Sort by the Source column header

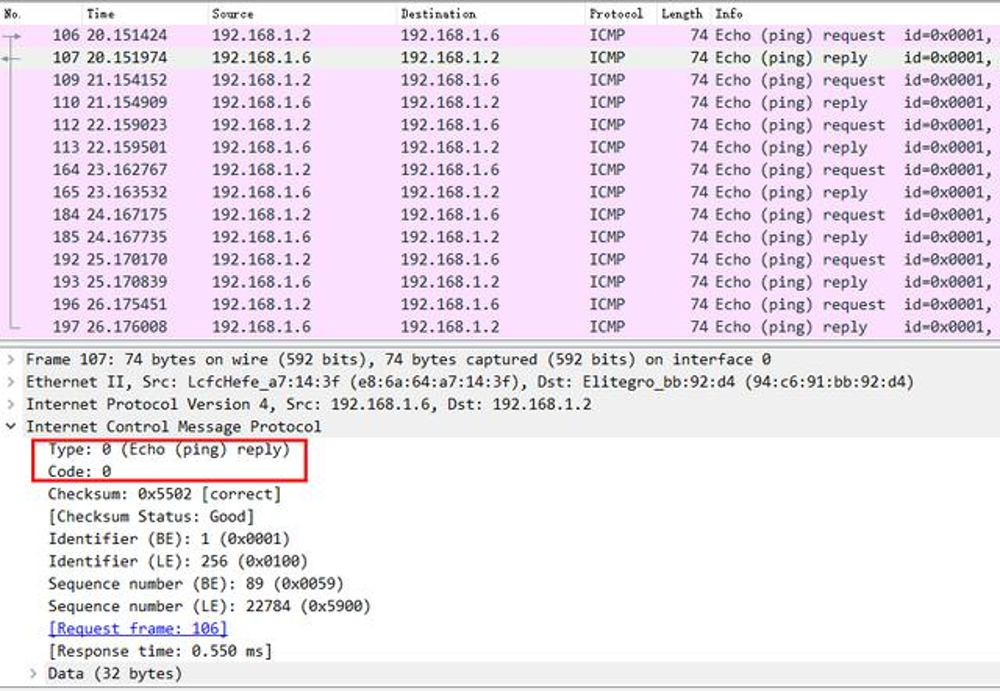pyautogui.click(x=233, y=14)
